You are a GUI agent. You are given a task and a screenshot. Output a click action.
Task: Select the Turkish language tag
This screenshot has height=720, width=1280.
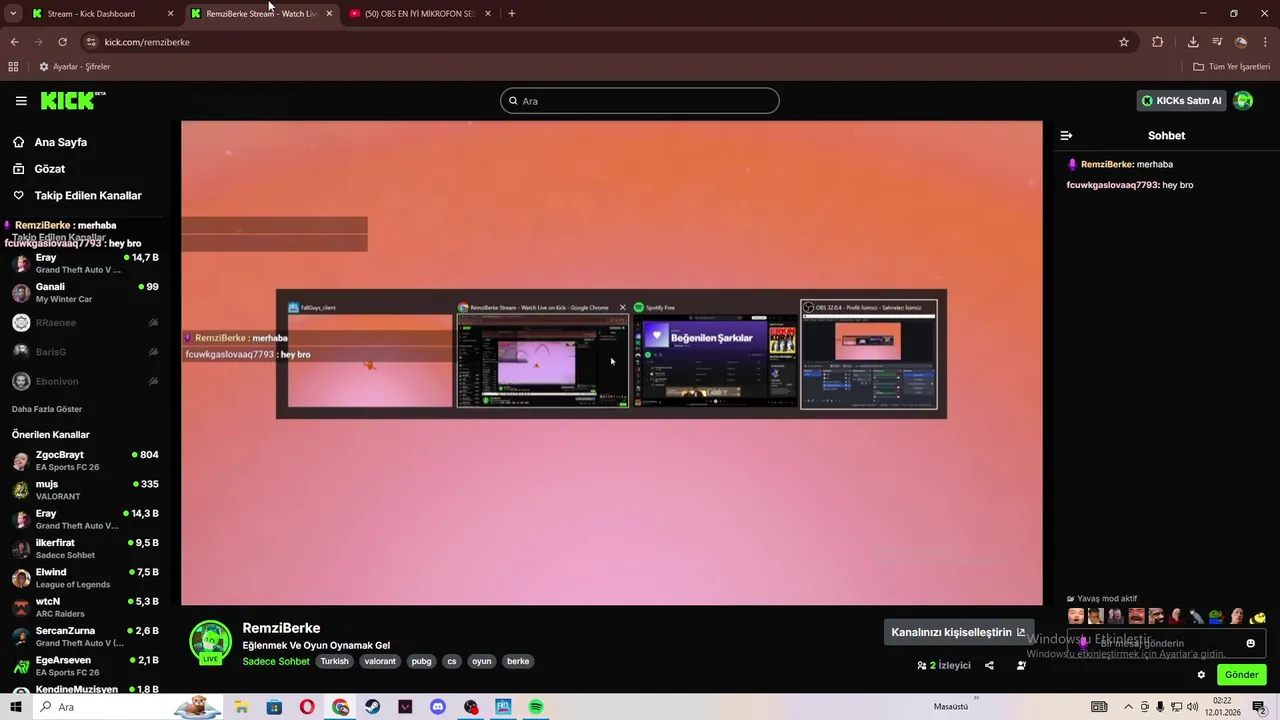335,661
